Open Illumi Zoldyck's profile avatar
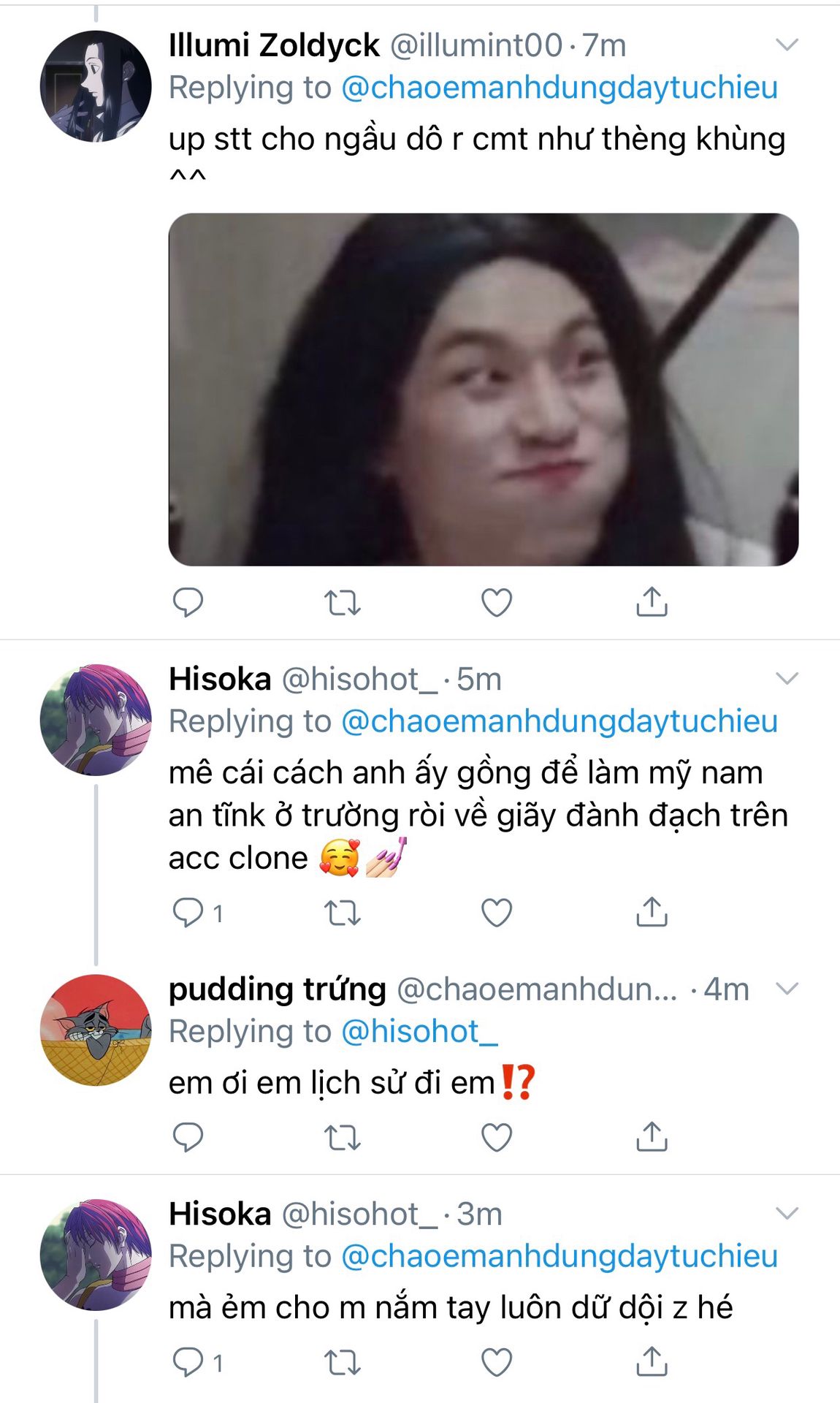The image size is (840, 1403). (x=96, y=86)
